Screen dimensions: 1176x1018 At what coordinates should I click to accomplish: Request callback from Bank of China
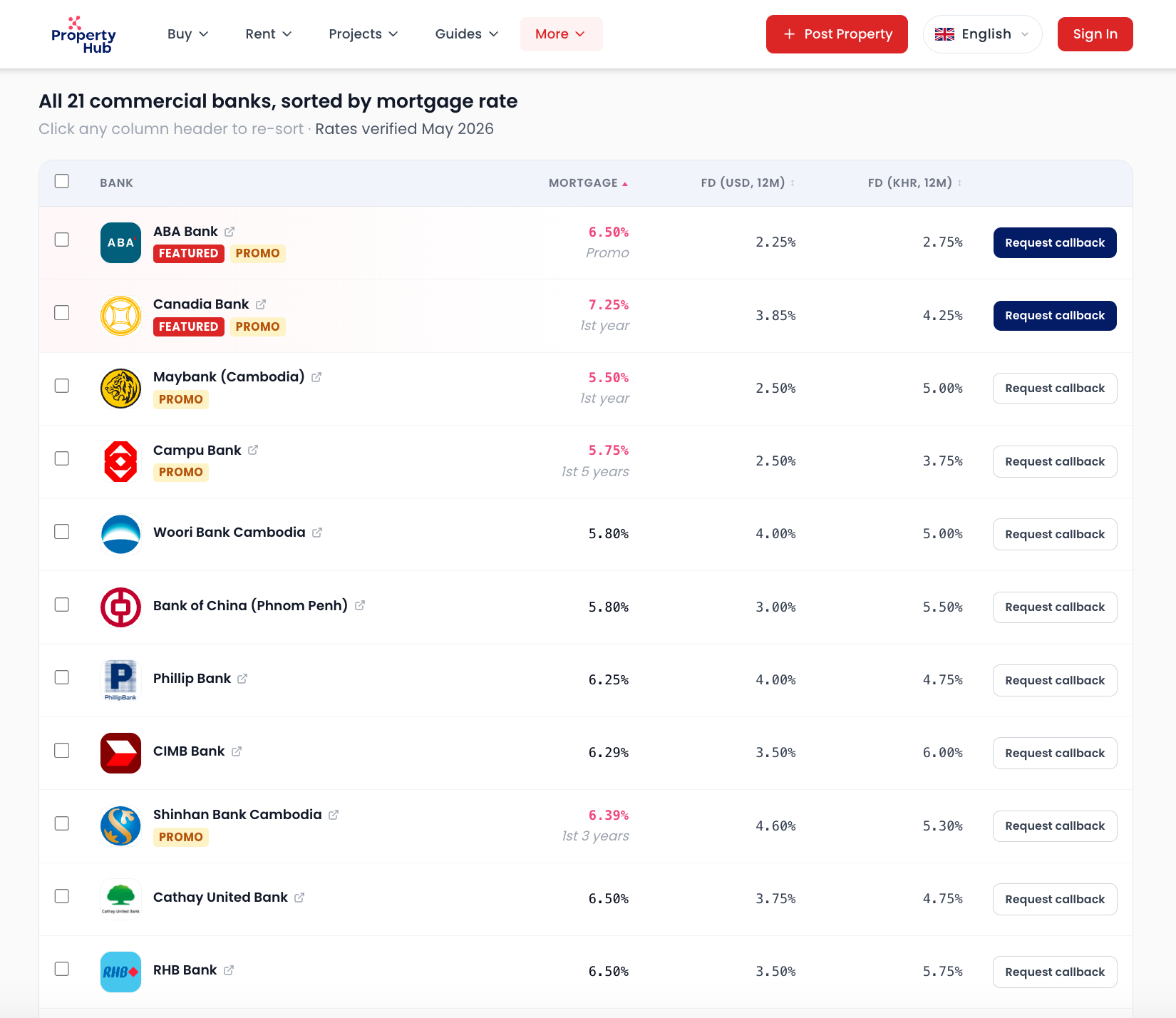(1055, 607)
